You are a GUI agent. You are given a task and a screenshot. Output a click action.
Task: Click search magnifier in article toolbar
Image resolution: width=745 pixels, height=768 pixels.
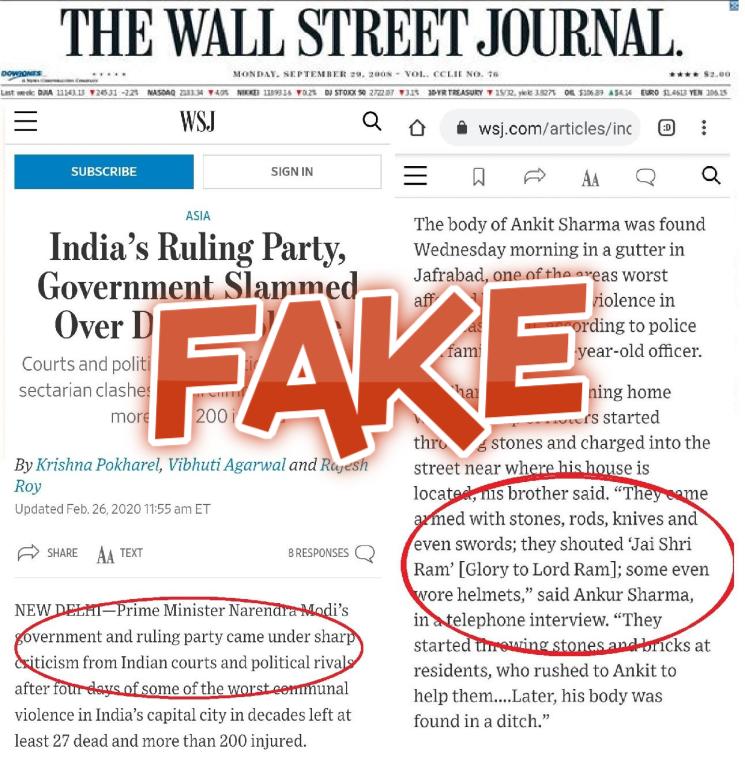coord(711,175)
